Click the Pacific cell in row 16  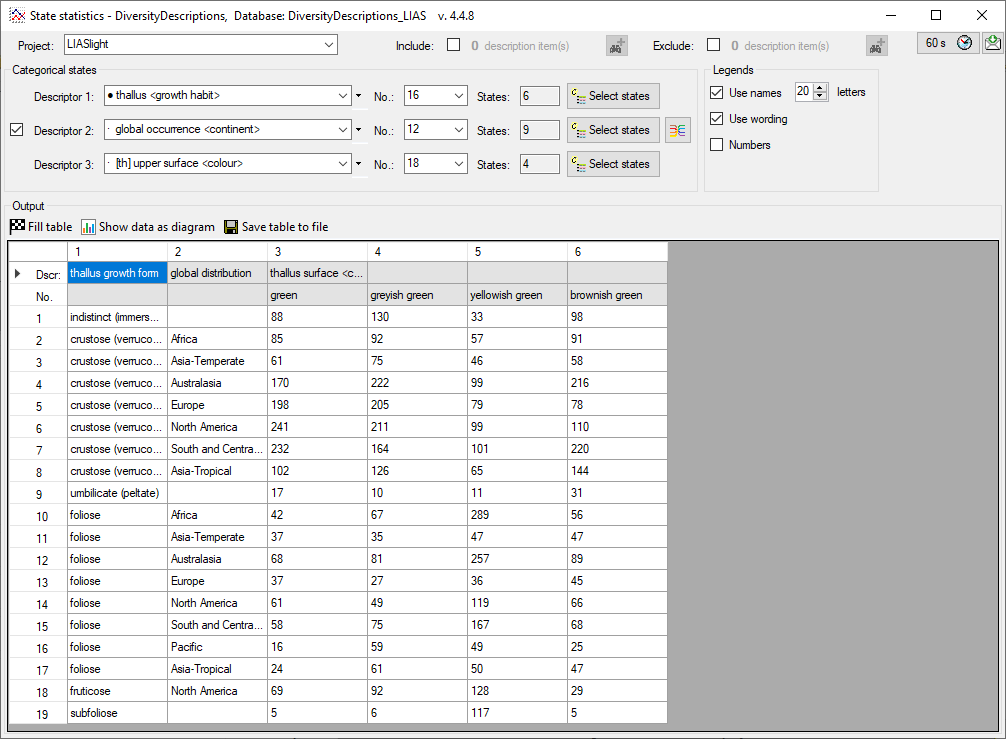[217, 647]
